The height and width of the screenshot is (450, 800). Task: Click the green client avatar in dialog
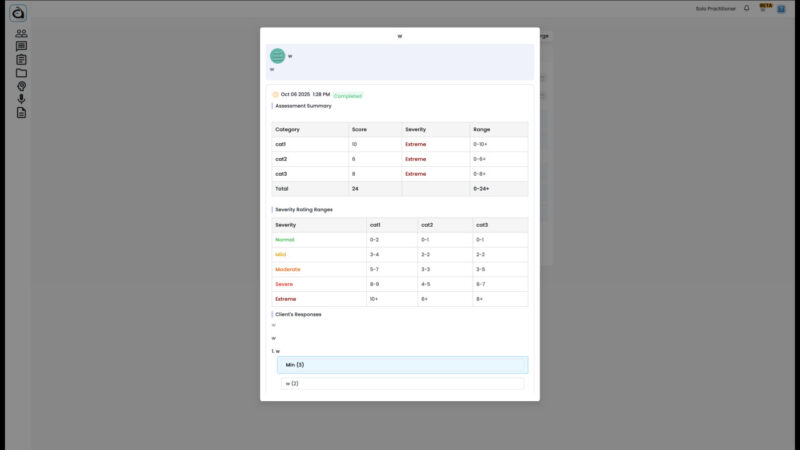[278, 56]
